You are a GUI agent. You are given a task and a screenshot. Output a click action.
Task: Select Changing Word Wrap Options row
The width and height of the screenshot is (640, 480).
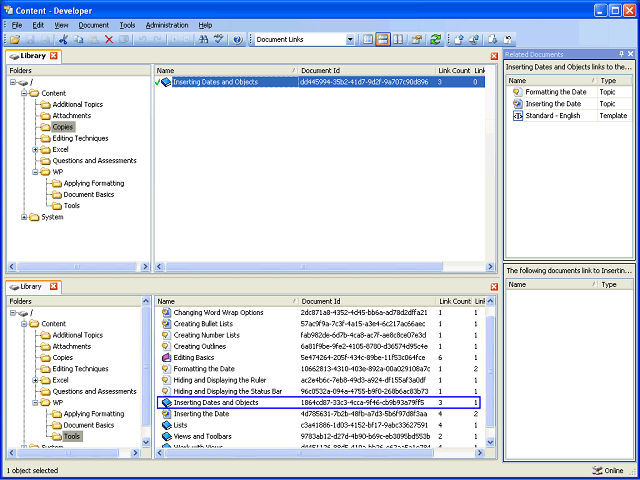pyautogui.click(x=320, y=313)
